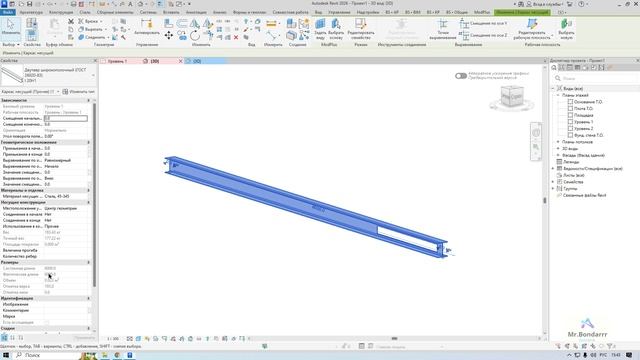Select Плита Т.О. floor plan

click(x=583, y=109)
